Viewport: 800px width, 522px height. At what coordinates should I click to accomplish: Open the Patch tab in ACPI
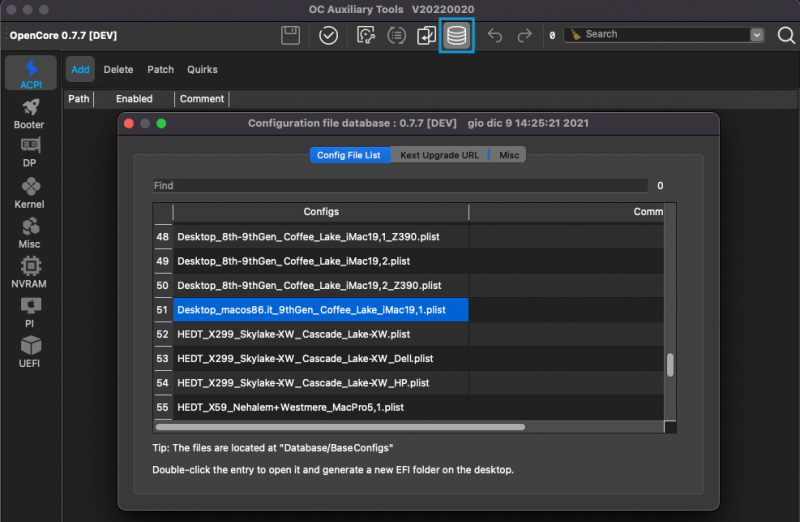pyautogui.click(x=160, y=70)
